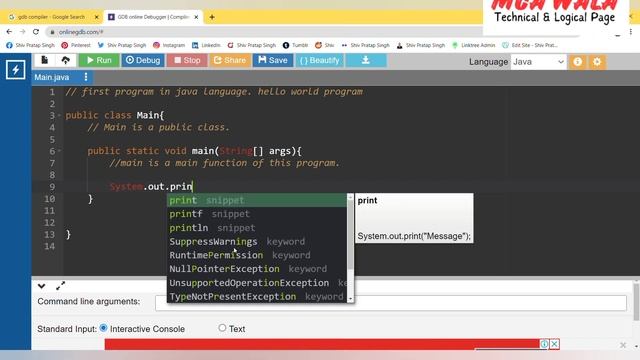This screenshot has width=640, height=360.
Task: Select the Interactive Console radio button
Action: 103,328
